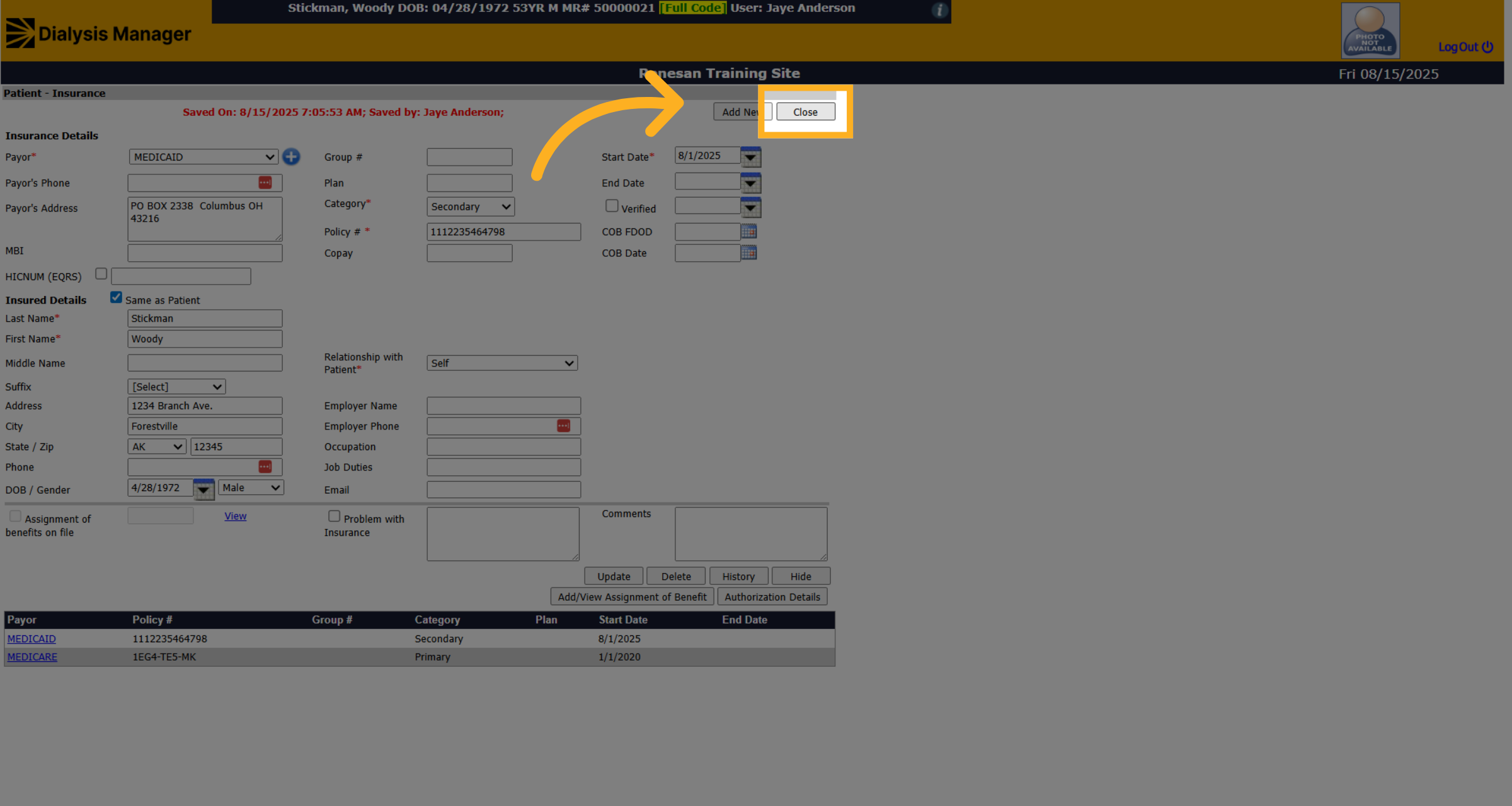Toggle the HICNUM (EQRS) checkbox
Viewport: 1512px width, 806px height.
101,274
